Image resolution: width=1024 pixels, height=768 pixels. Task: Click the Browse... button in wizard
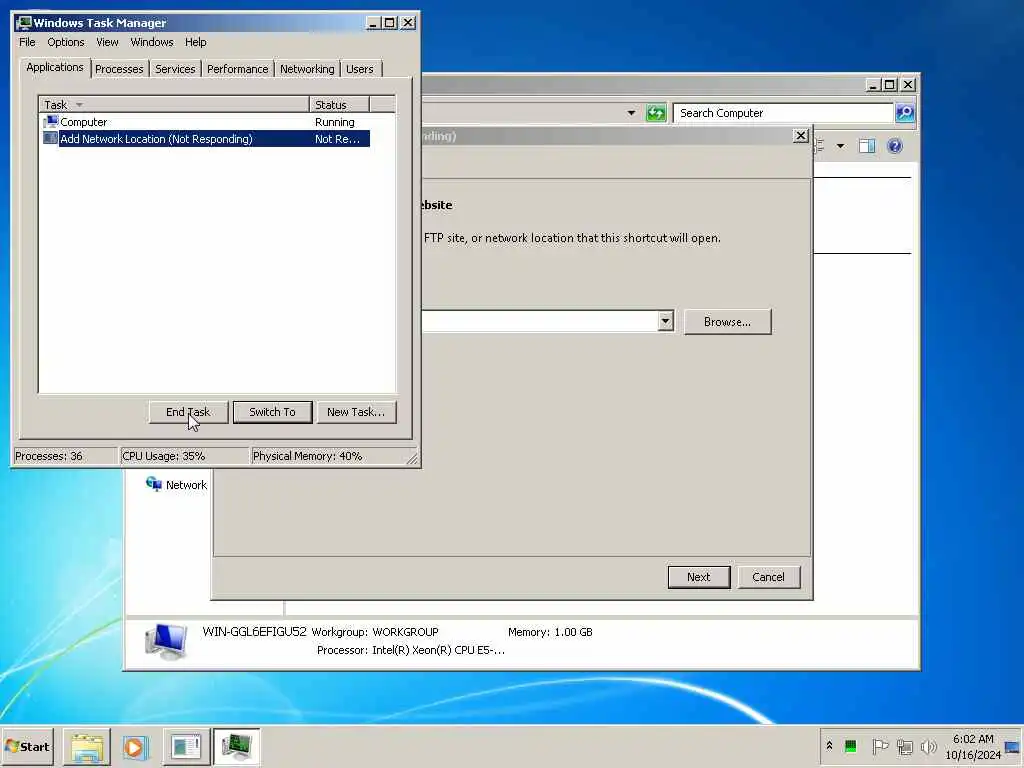point(728,322)
